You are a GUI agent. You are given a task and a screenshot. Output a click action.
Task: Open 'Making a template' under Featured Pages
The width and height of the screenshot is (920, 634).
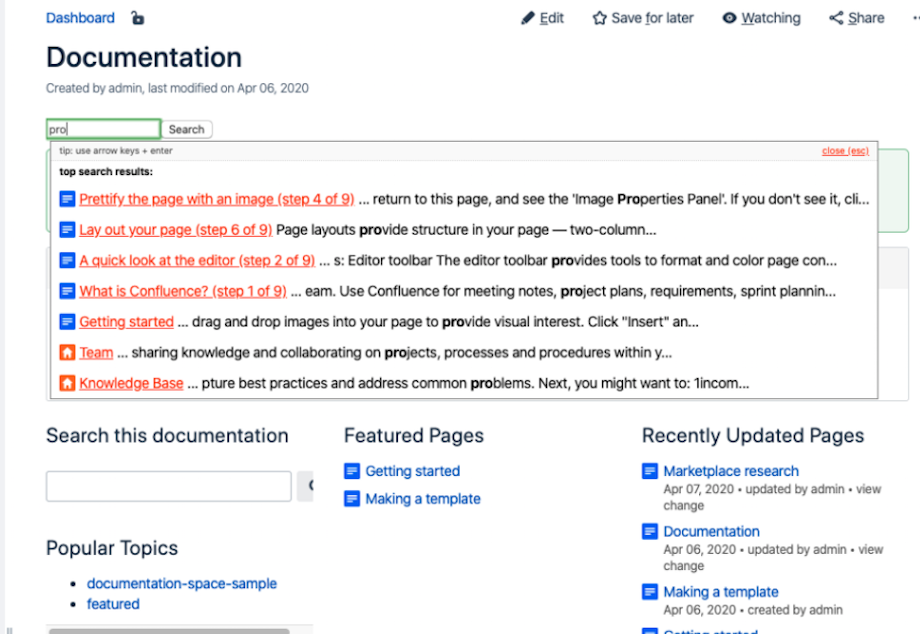point(422,499)
